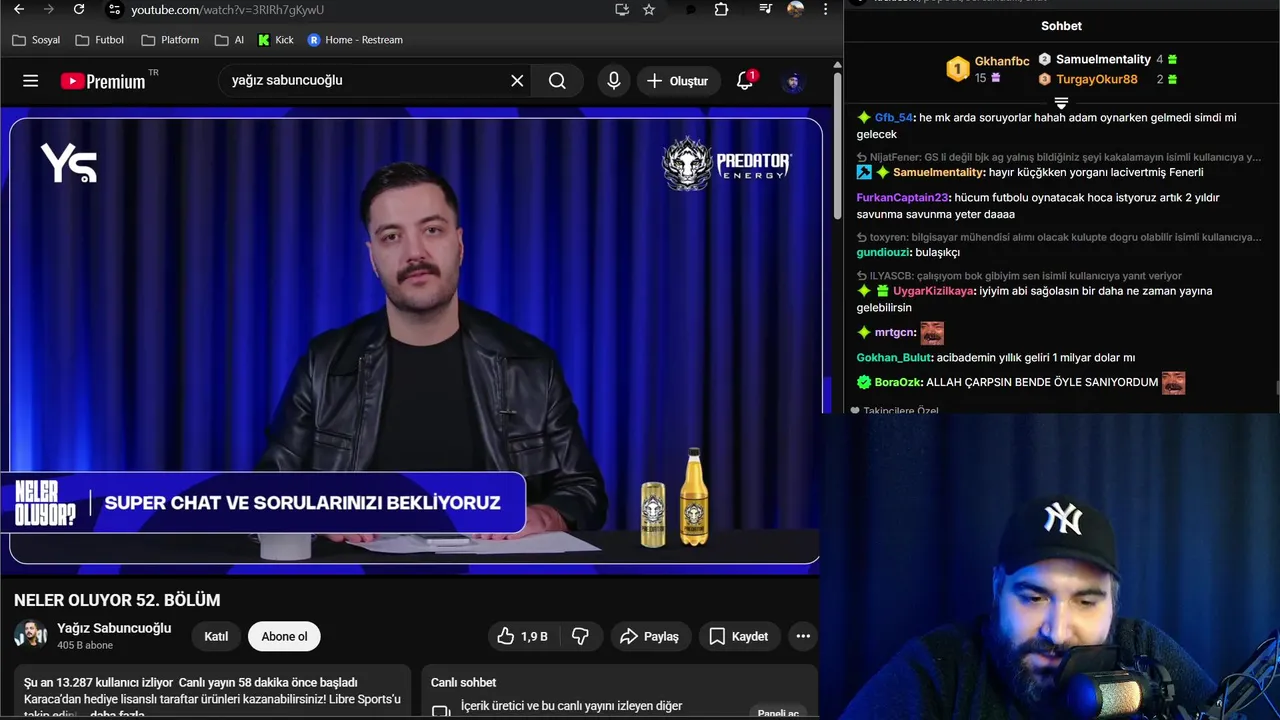Subscribe with the Abone ol button
Viewport: 1280px width, 720px height.
[x=284, y=636]
